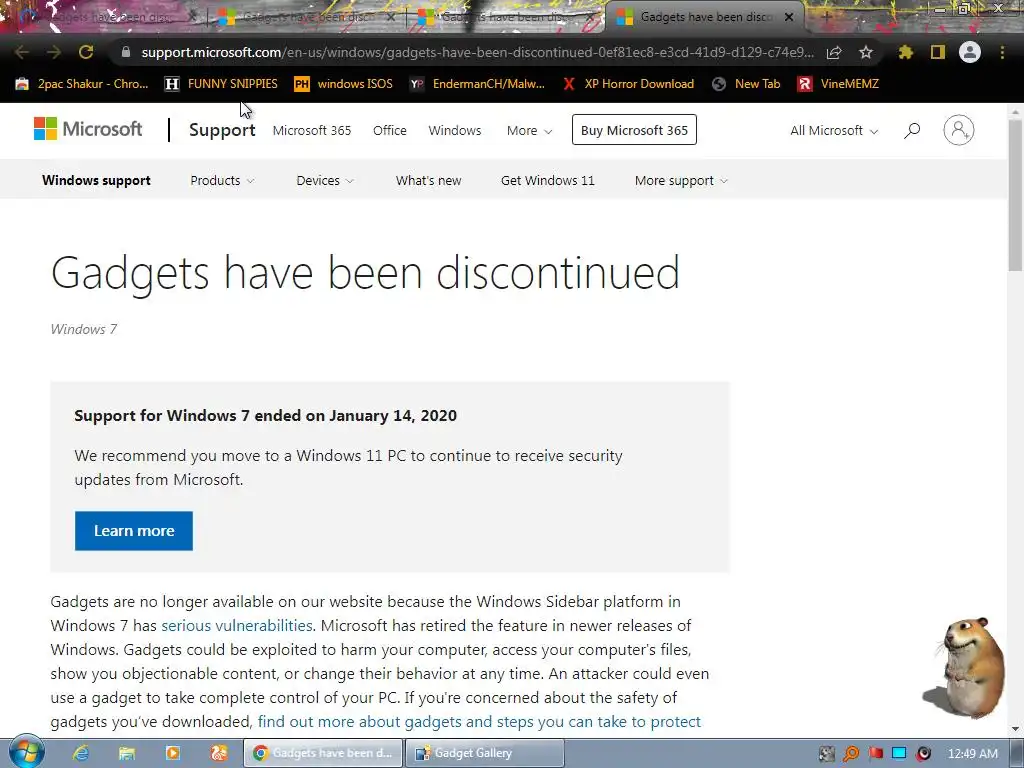
Task: Click the padlock site info icon
Action: [126, 52]
